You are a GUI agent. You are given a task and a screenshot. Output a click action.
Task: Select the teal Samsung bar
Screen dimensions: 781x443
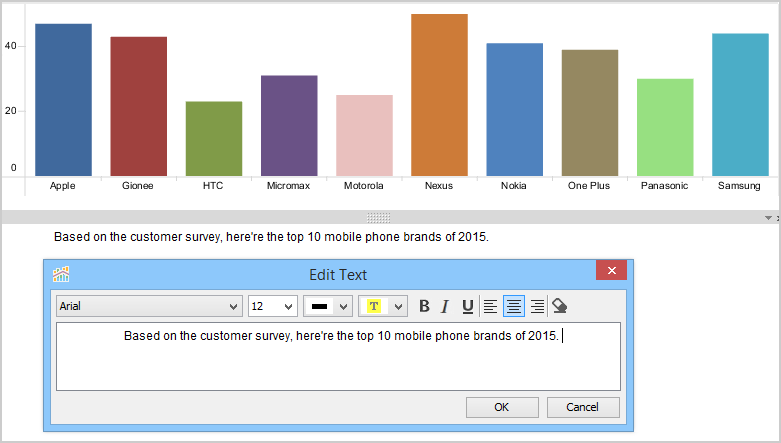point(740,105)
